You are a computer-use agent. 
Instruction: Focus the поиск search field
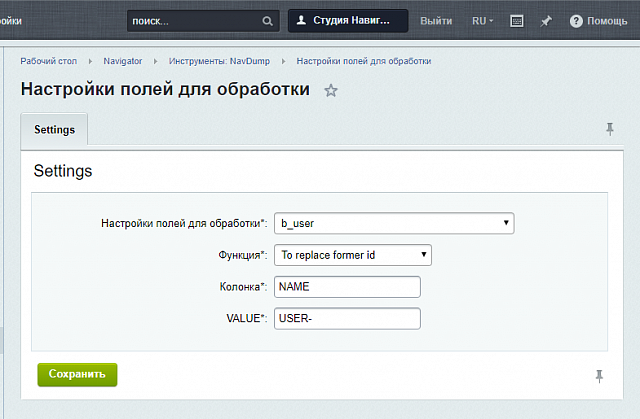point(203,21)
